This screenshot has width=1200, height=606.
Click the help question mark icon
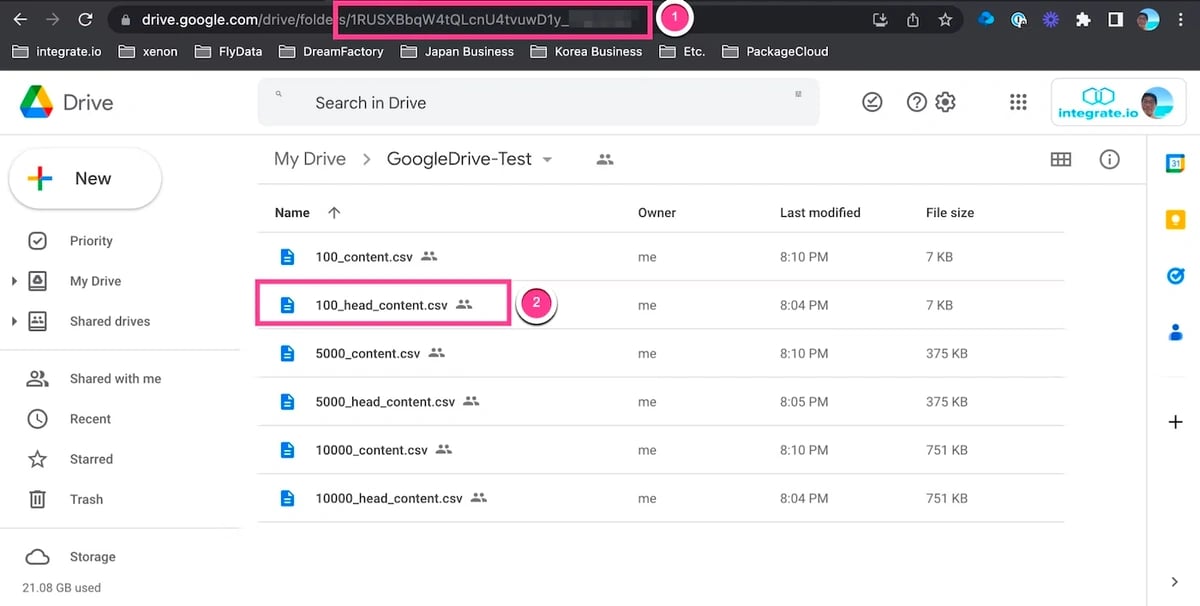(916, 102)
